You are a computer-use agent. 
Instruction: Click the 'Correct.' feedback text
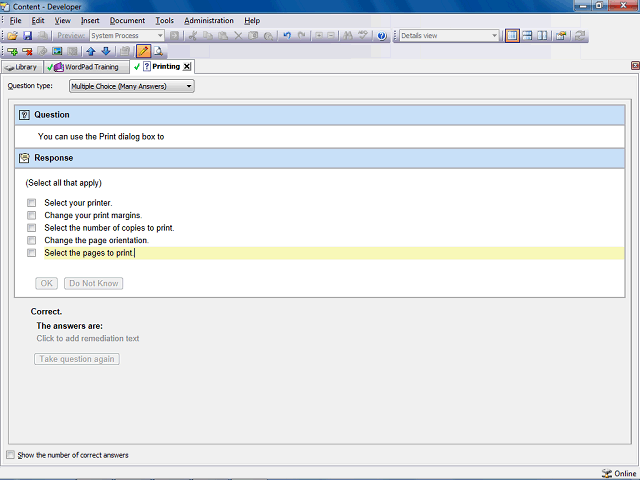(46, 311)
